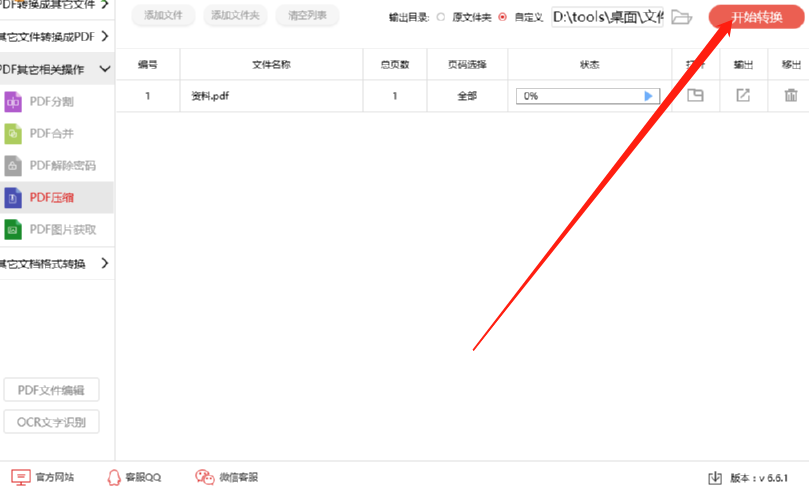The image size is (809, 488).
Task: Click the 版本 v 6.6.1 text
Action: point(759,478)
